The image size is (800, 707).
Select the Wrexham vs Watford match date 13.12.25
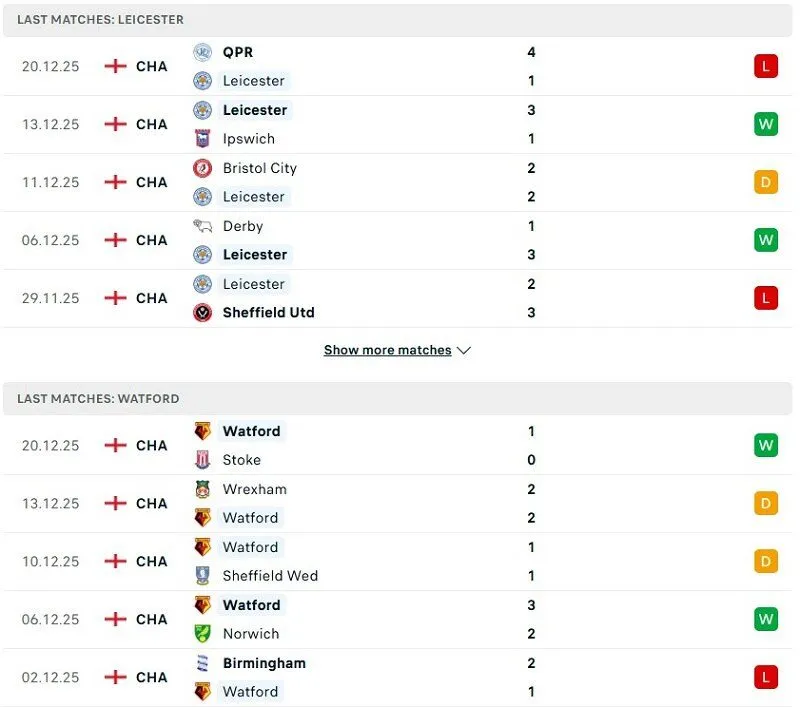click(x=50, y=503)
